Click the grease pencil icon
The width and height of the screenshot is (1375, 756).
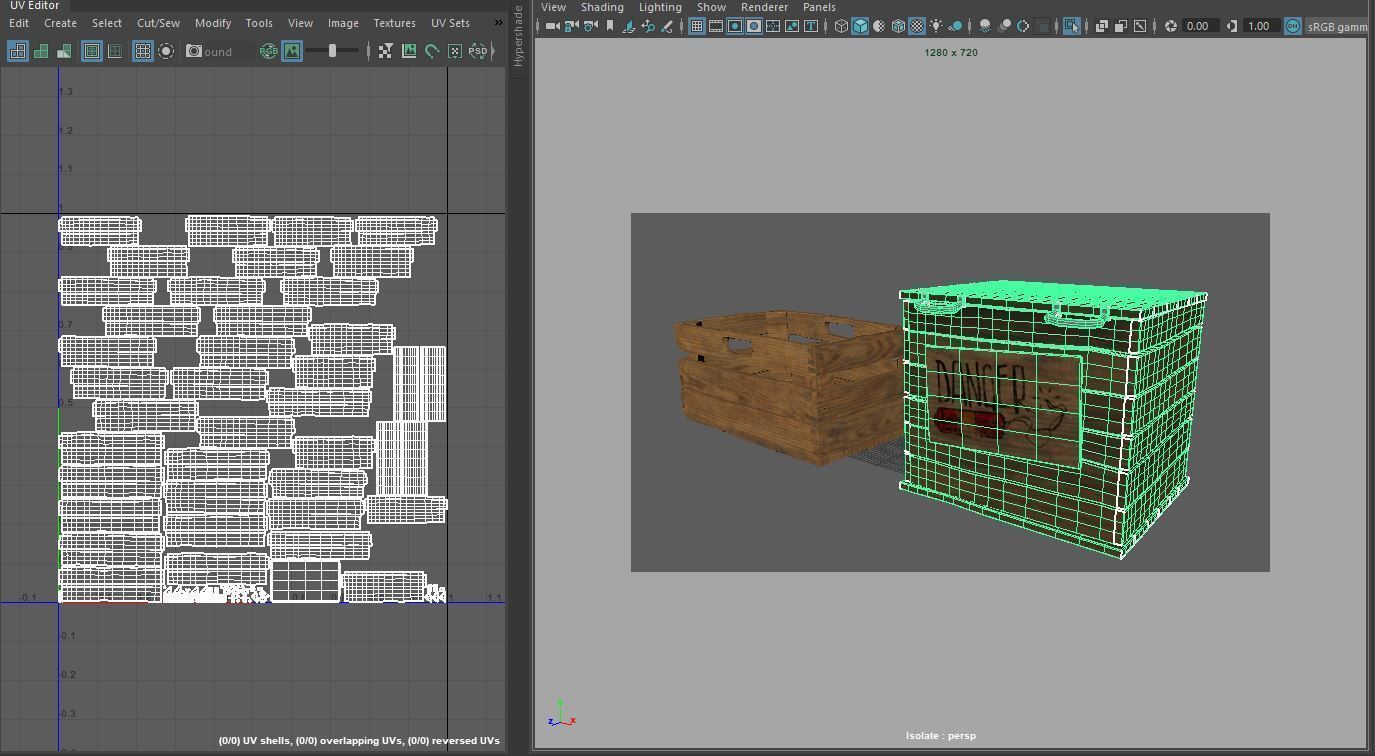pyautogui.click(x=667, y=26)
